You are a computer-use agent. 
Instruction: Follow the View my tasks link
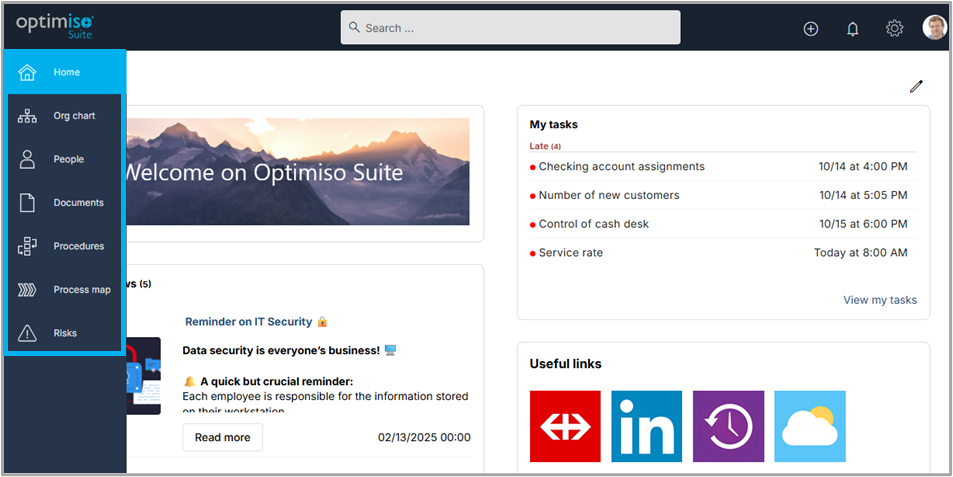pos(879,300)
